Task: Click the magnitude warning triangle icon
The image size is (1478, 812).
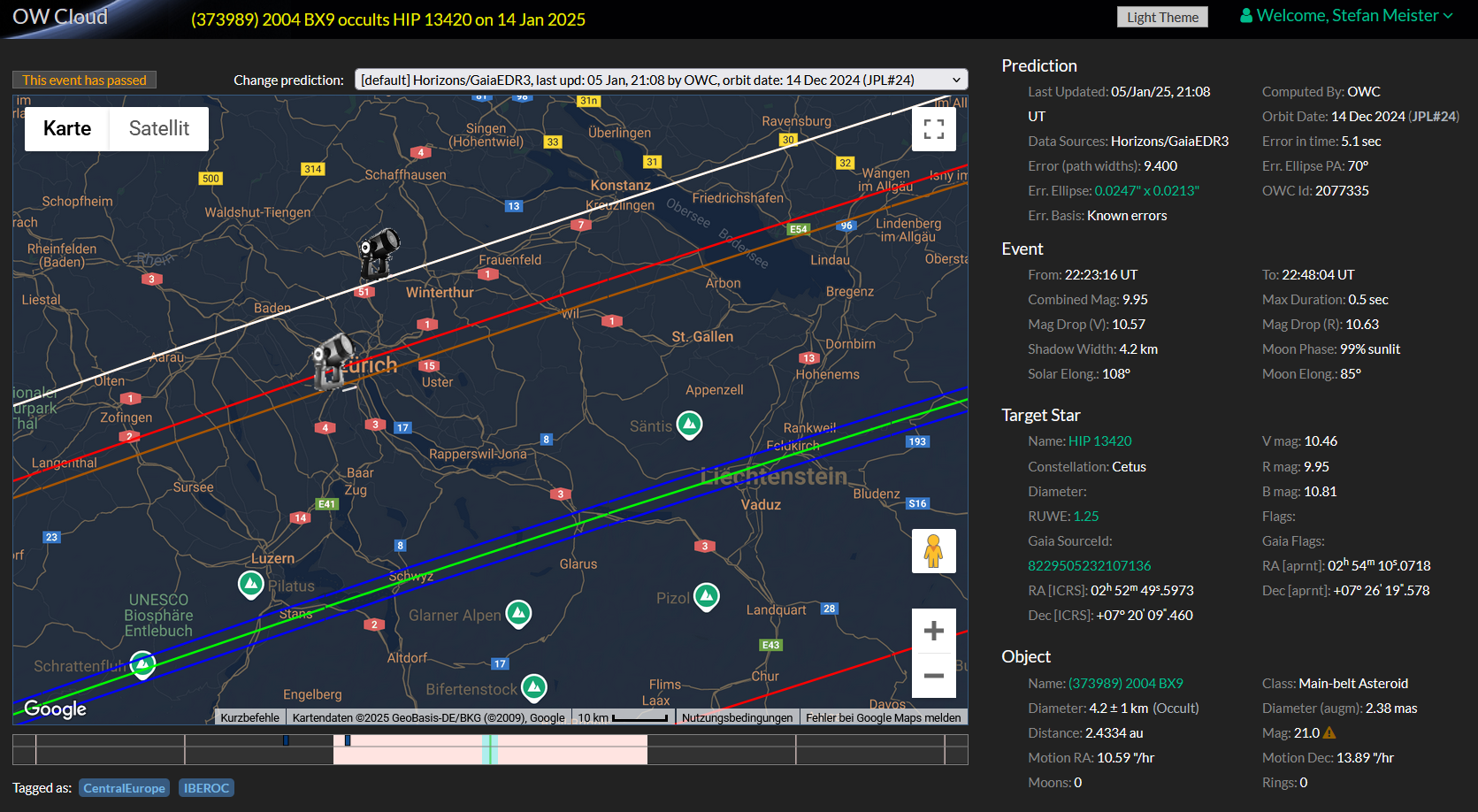Action: pyautogui.click(x=1329, y=732)
